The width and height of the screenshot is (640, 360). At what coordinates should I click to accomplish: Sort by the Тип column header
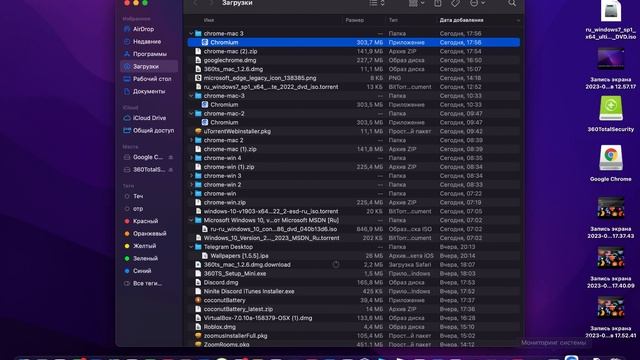click(393, 20)
